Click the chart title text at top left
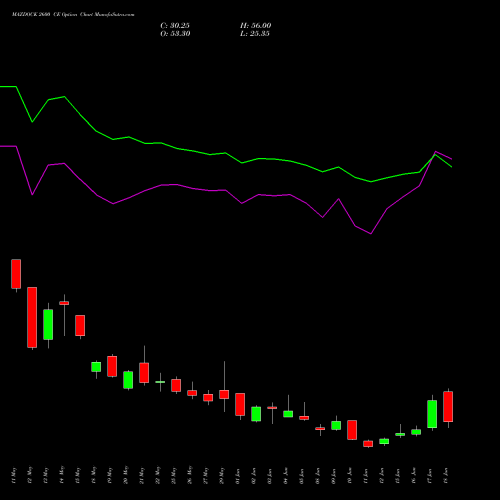The height and width of the screenshot is (500, 500). pos(73,15)
